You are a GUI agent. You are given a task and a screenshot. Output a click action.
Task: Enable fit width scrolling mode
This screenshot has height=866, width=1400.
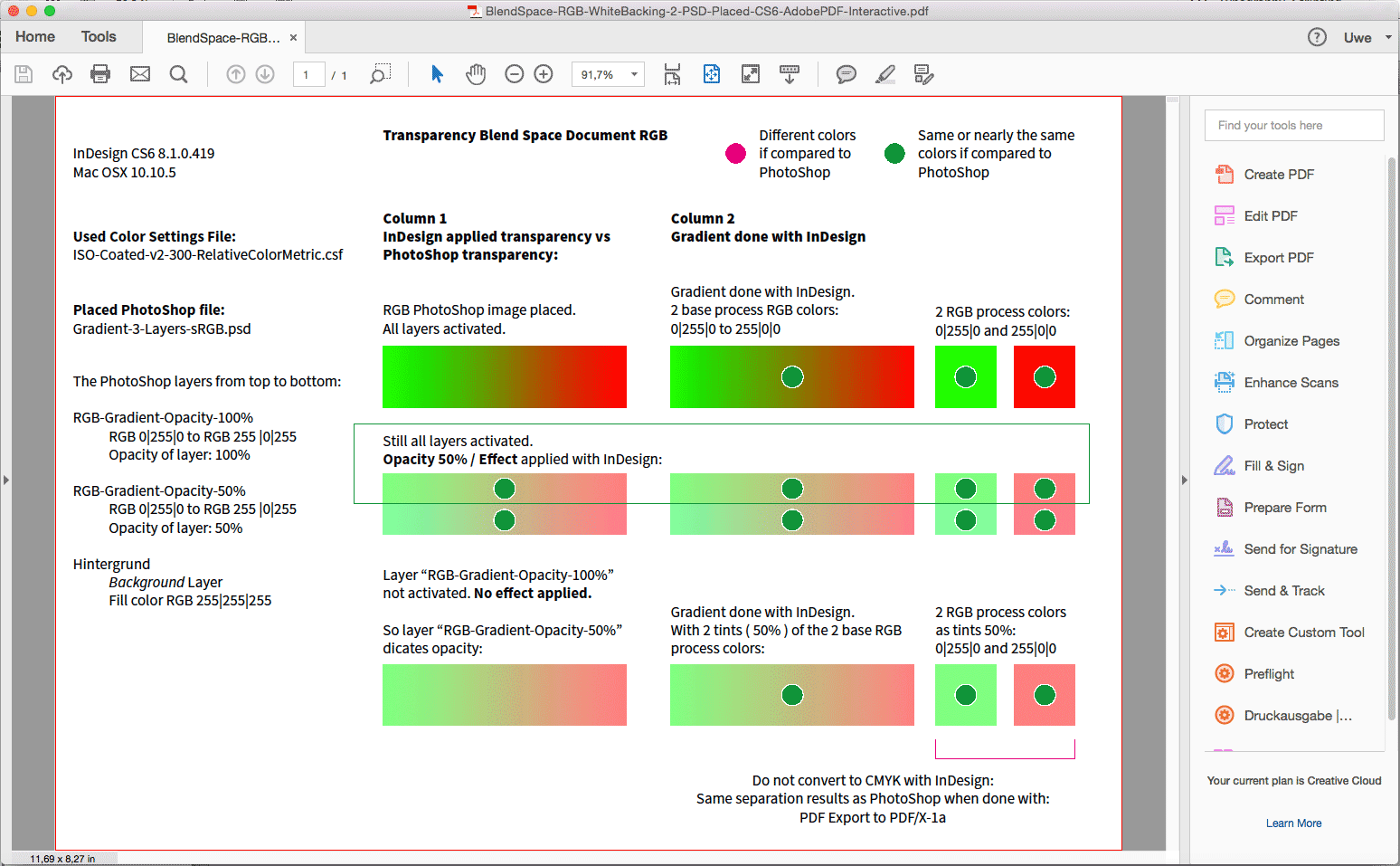[x=672, y=74]
